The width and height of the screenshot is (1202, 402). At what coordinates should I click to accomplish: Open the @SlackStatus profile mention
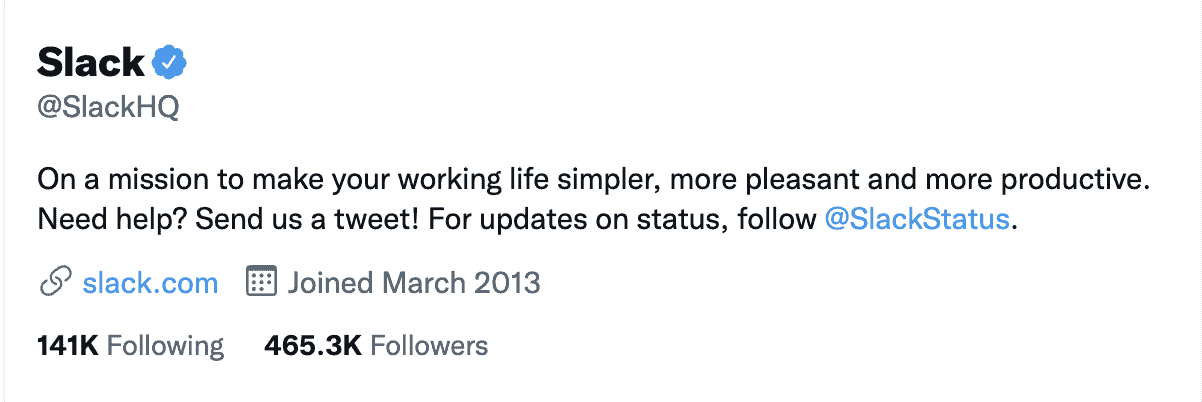tap(917, 220)
